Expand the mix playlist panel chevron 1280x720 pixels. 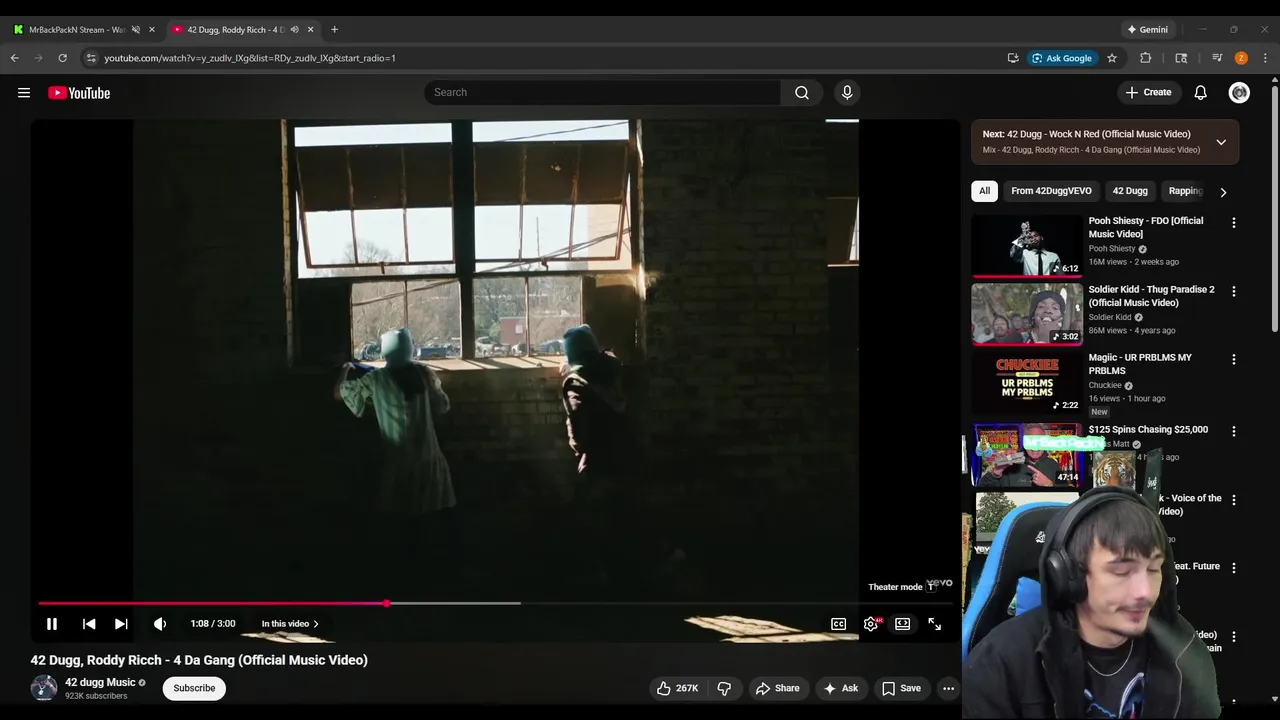1221,142
